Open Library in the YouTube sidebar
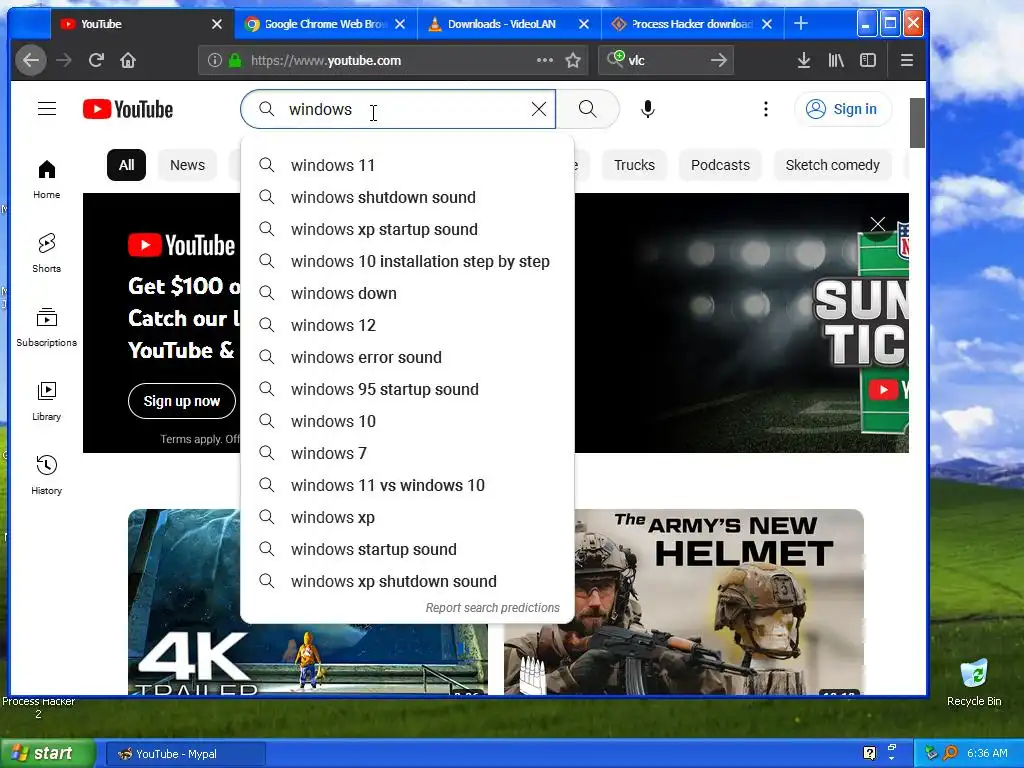 click(x=46, y=401)
